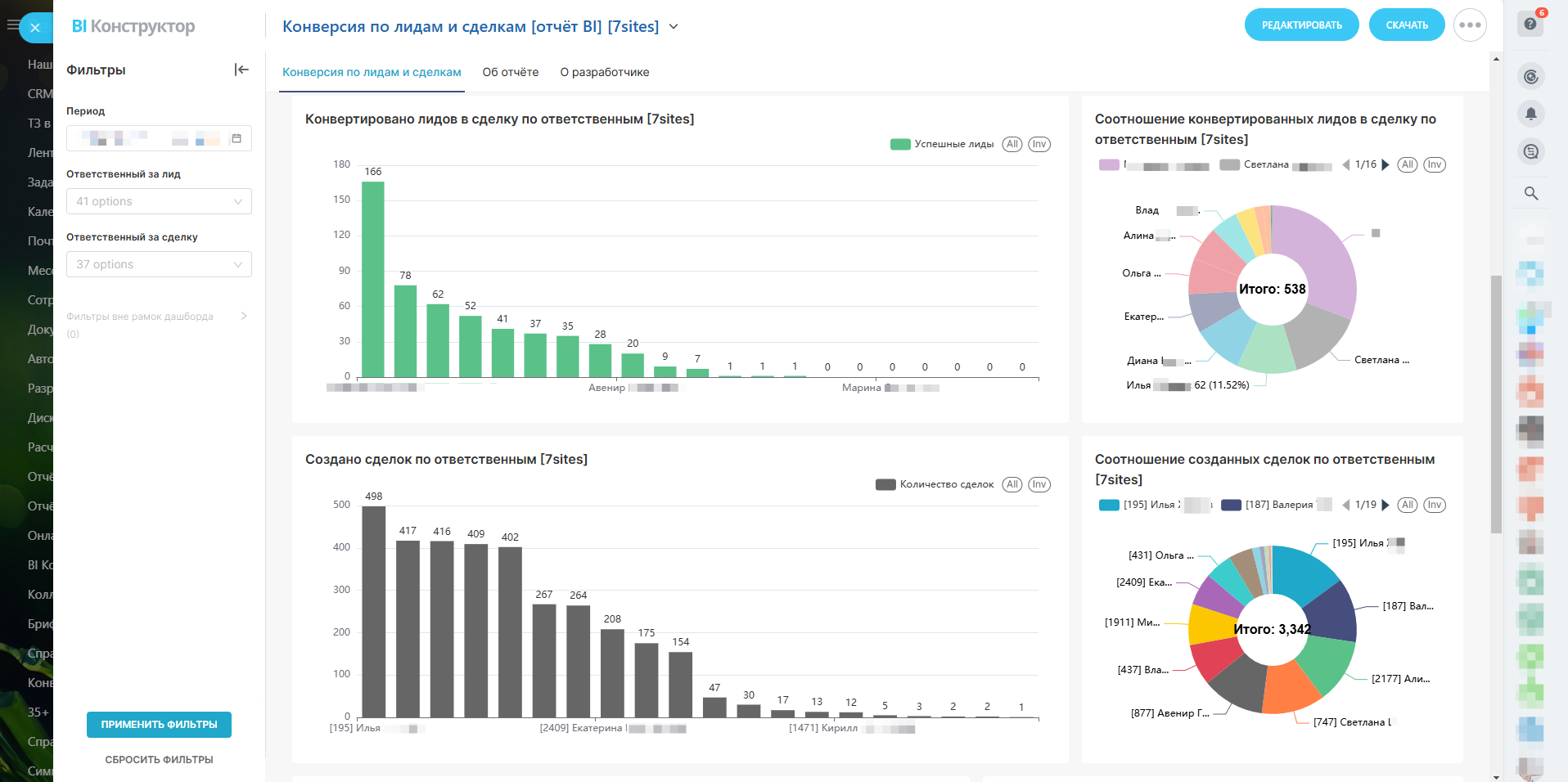The image size is (1568, 782).
Task: Switch to the Об отчёте tab
Action: (510, 72)
